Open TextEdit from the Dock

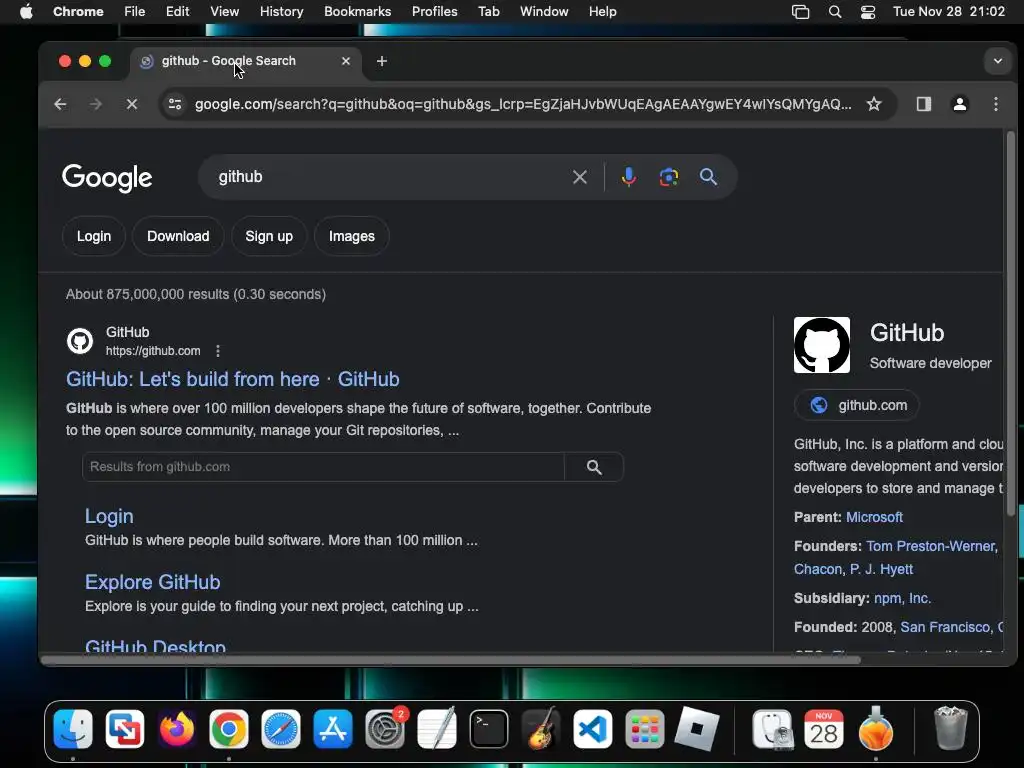pyautogui.click(x=436, y=729)
